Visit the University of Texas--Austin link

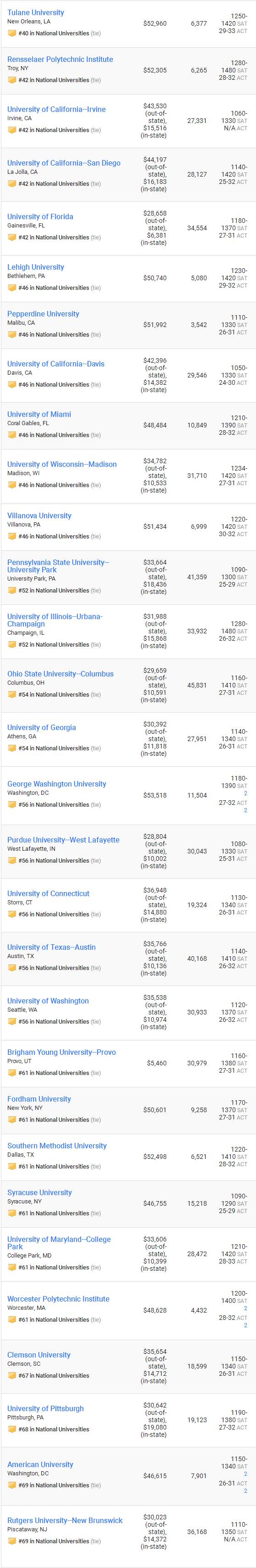51,947
